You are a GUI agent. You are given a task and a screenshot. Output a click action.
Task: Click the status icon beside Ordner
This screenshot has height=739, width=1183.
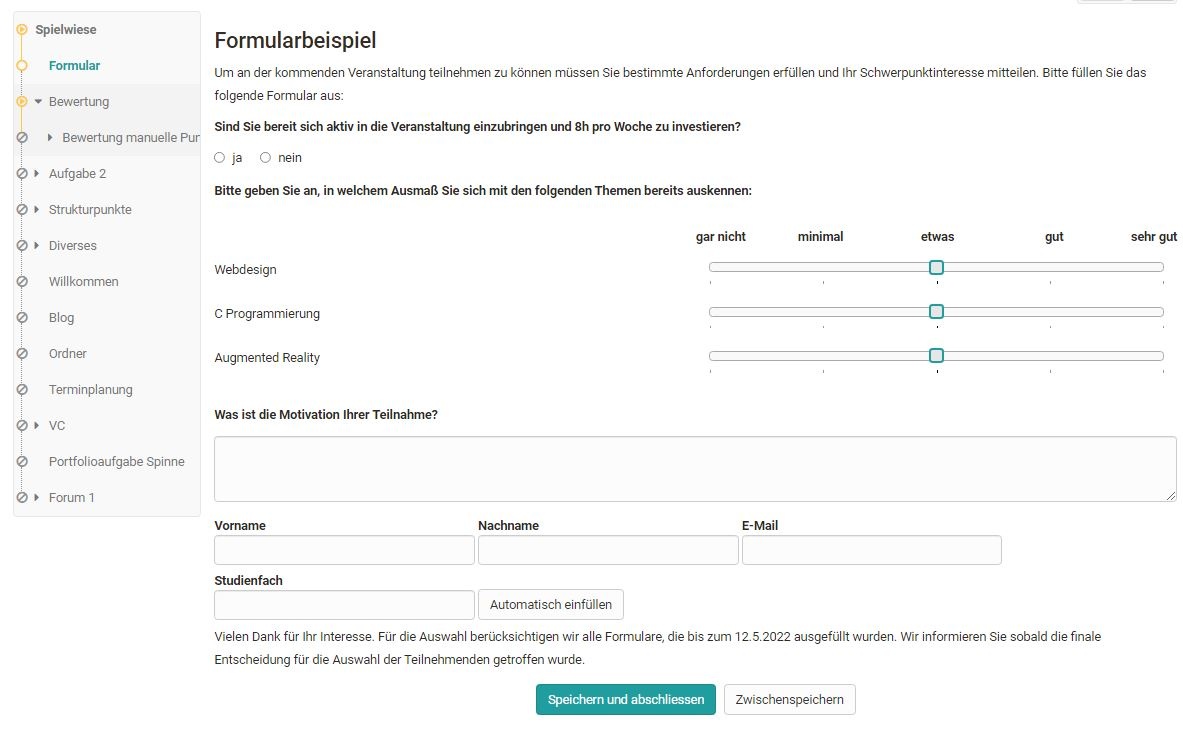coord(24,353)
